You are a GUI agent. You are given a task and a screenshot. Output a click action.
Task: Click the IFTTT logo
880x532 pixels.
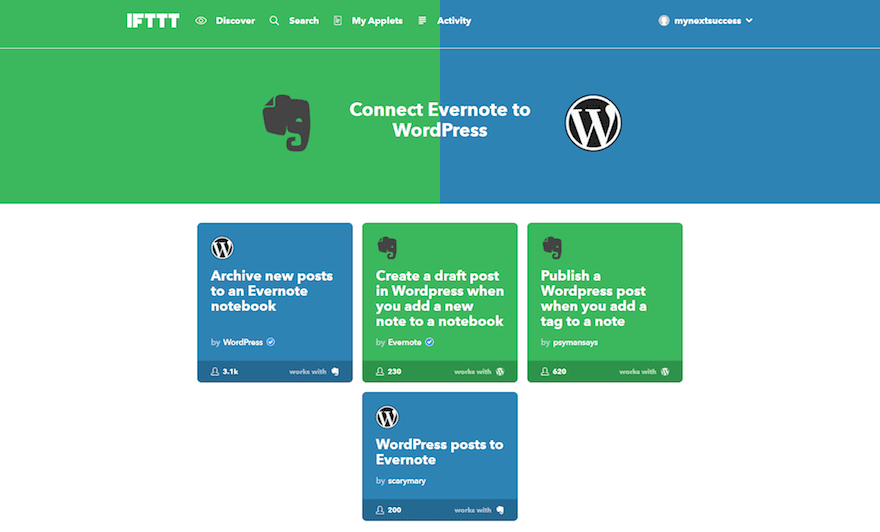[153, 21]
